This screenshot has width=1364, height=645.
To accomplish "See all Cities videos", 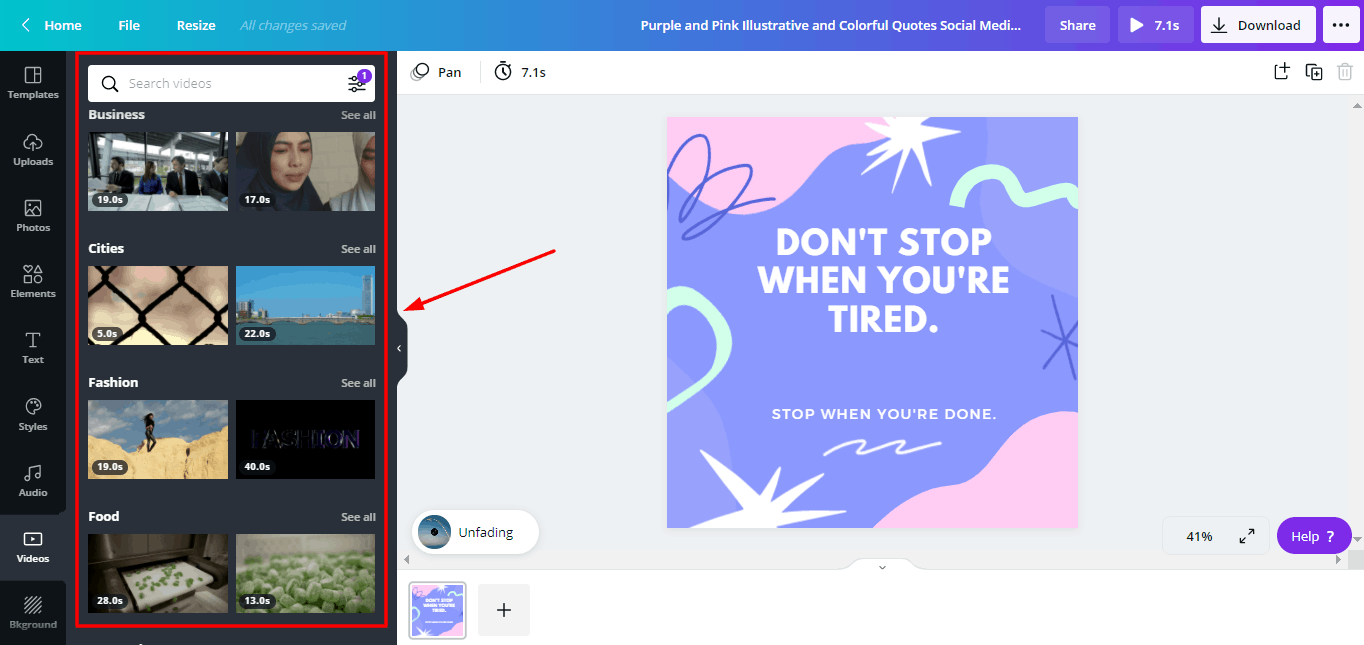I will (358, 249).
